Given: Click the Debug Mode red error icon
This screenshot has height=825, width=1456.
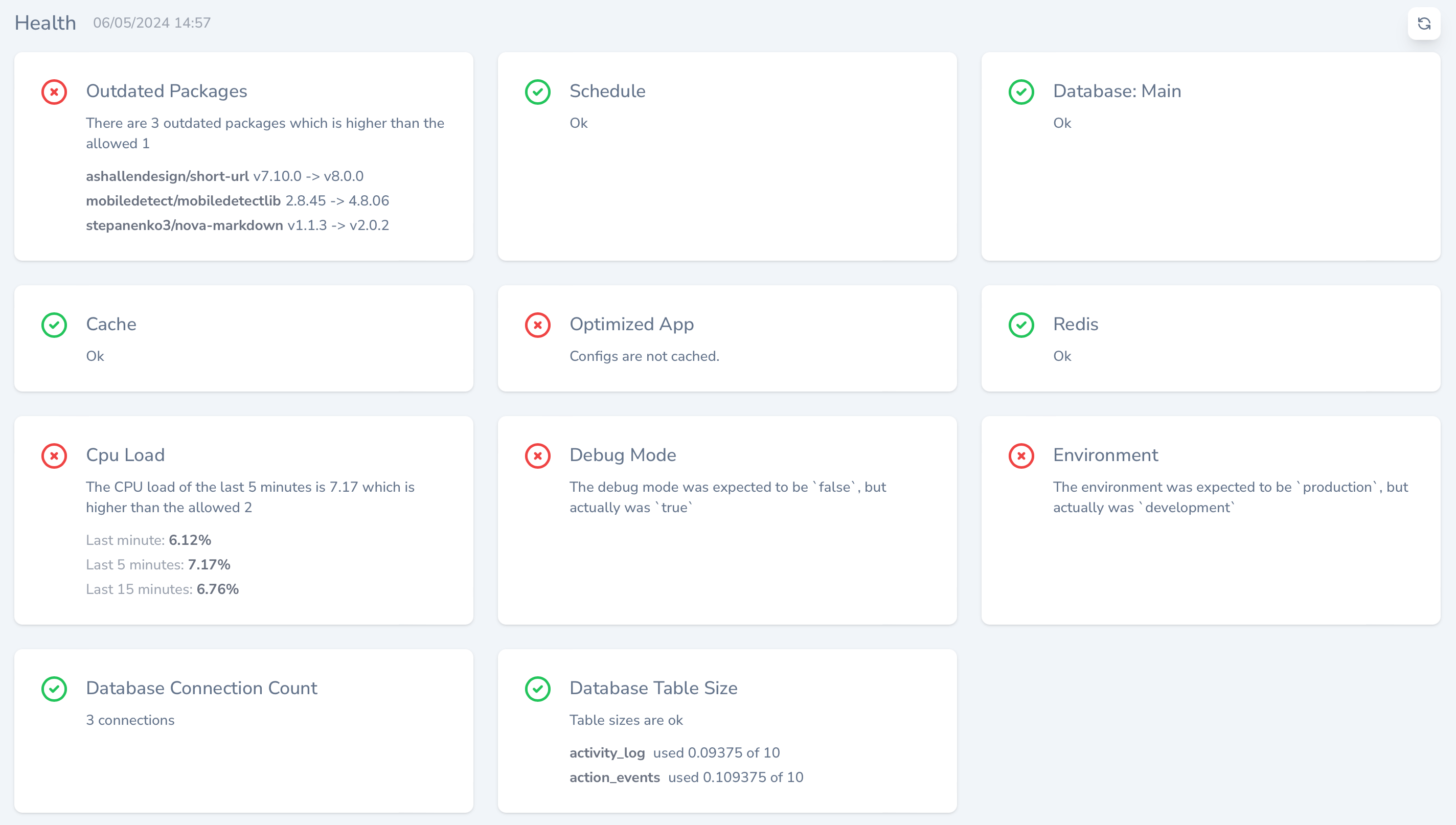Looking at the screenshot, I should (538, 455).
